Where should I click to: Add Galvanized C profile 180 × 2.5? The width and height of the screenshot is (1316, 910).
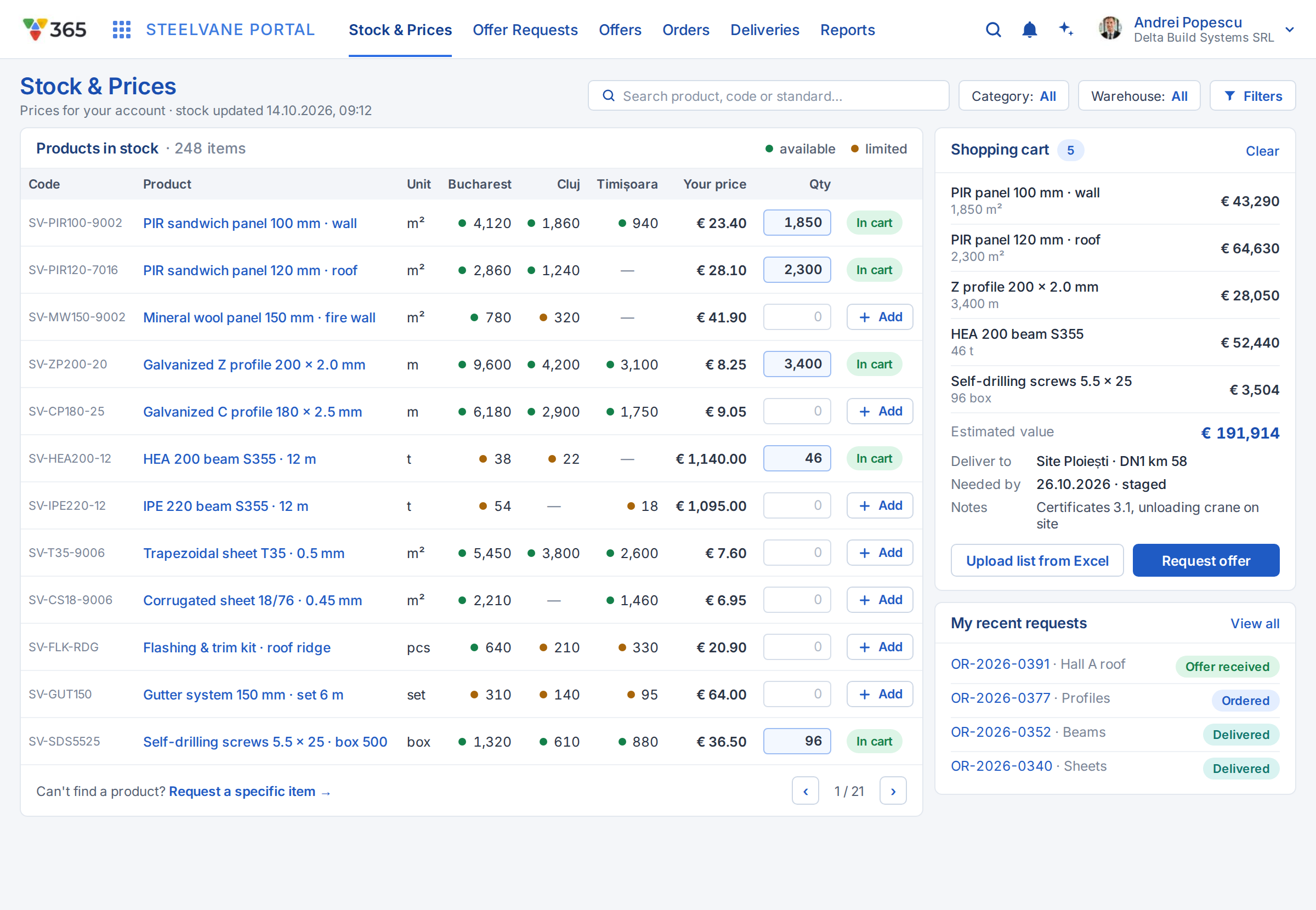click(879, 411)
